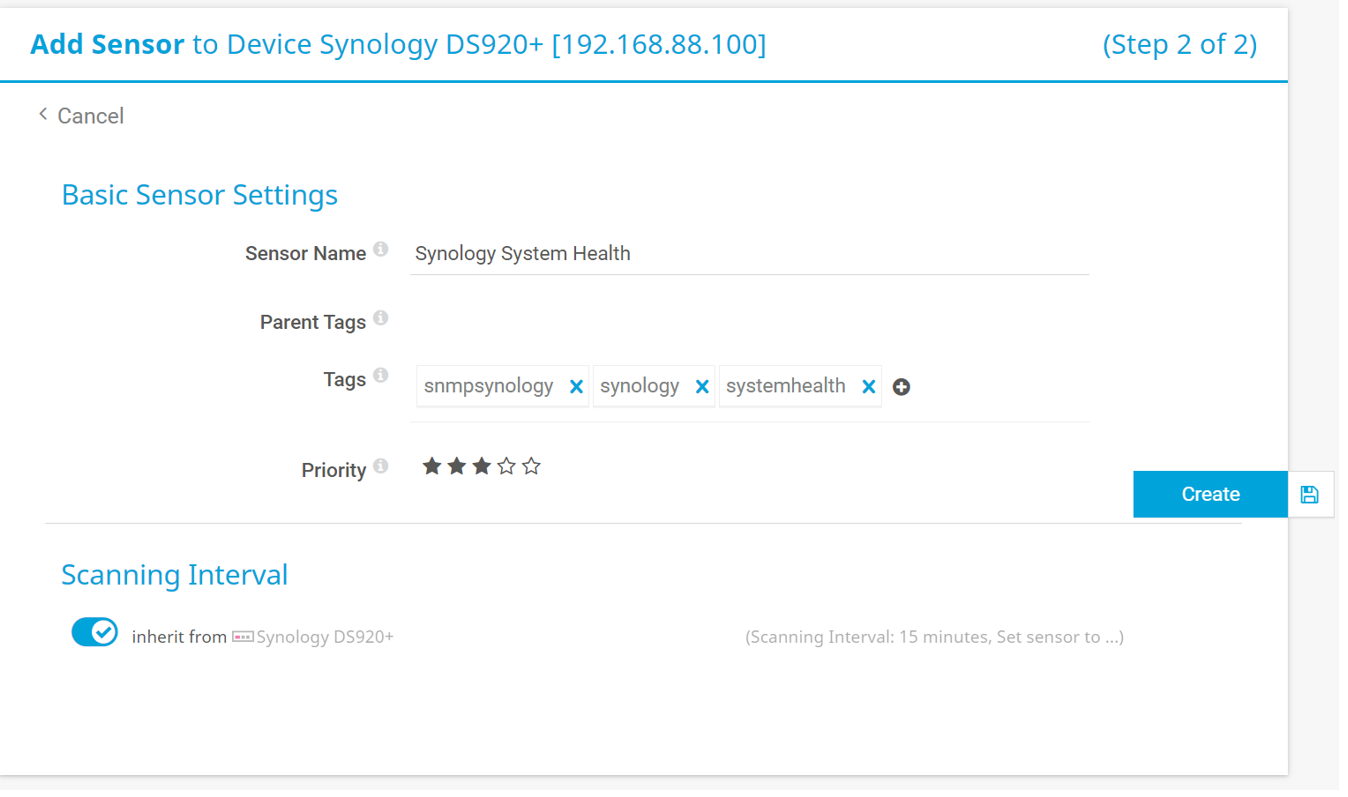Image resolution: width=1348 pixels, height=797 pixels.
Task: Click the save/disk icon next to Create
Action: click(1310, 493)
